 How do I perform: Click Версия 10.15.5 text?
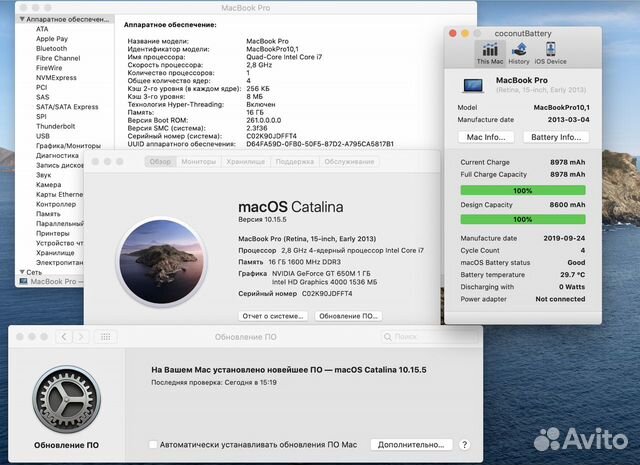tap(262, 219)
